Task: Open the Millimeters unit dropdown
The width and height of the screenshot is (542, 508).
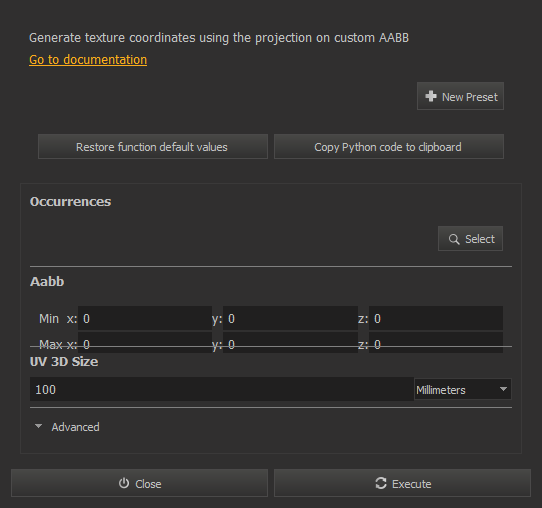Action: point(463,389)
